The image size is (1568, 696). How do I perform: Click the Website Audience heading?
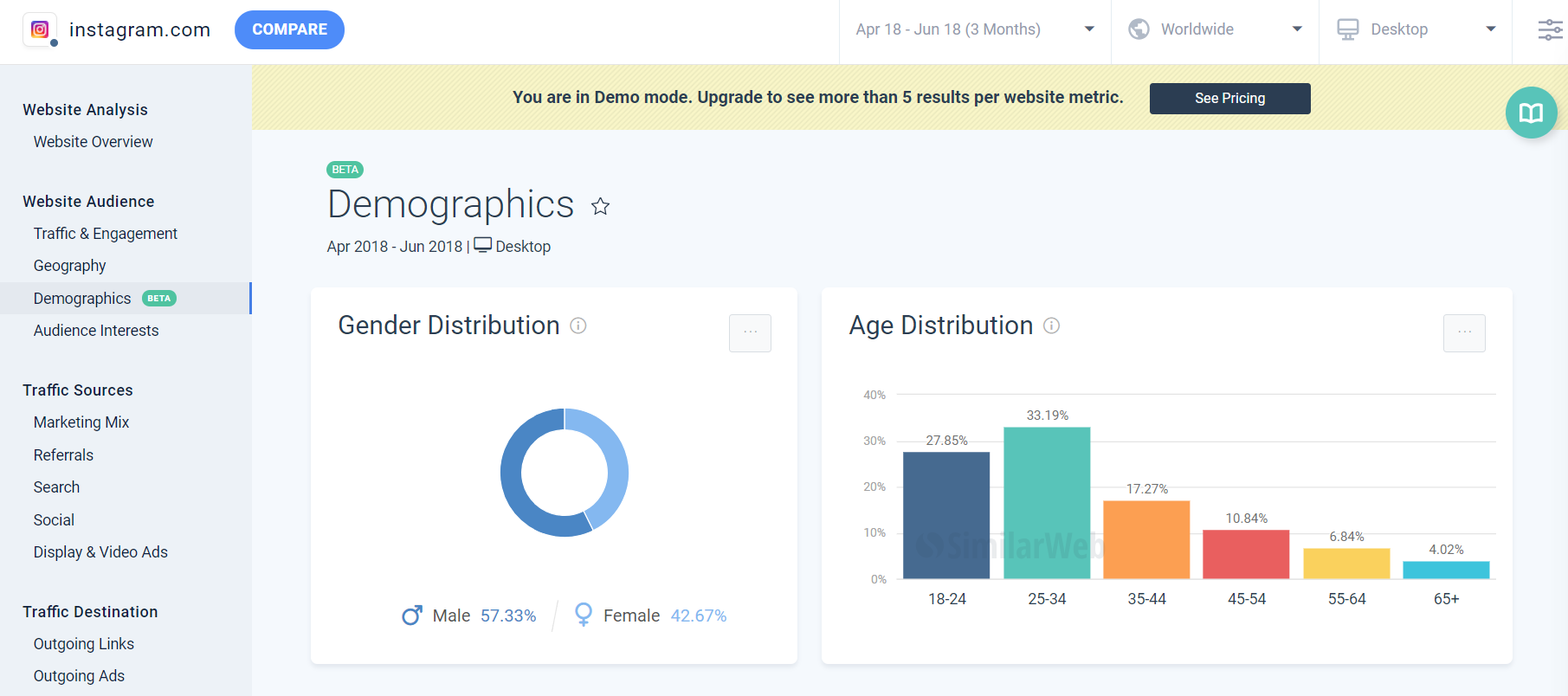point(88,202)
